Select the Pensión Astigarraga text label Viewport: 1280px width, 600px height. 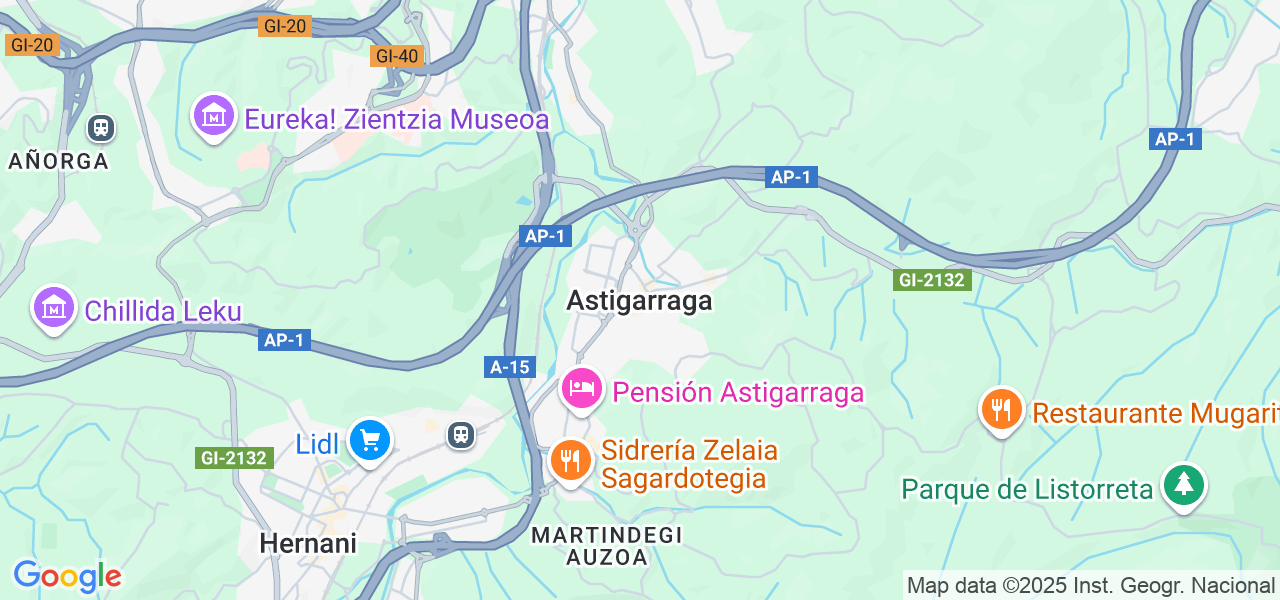pyautogui.click(x=738, y=393)
